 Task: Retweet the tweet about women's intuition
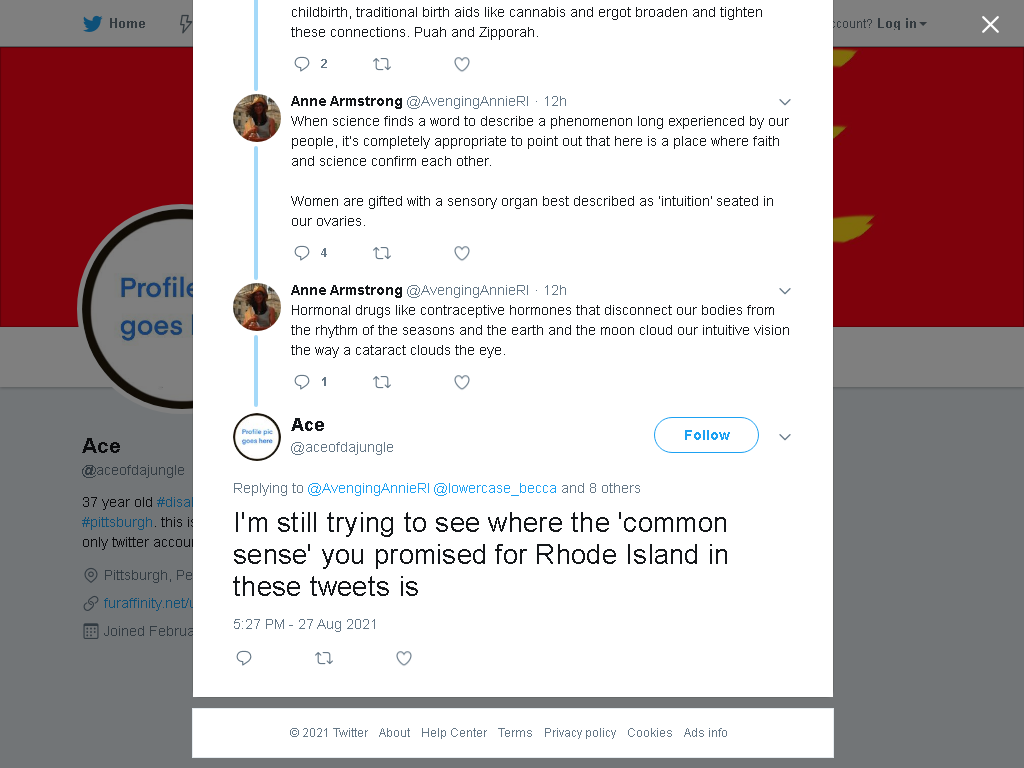pyautogui.click(x=382, y=253)
